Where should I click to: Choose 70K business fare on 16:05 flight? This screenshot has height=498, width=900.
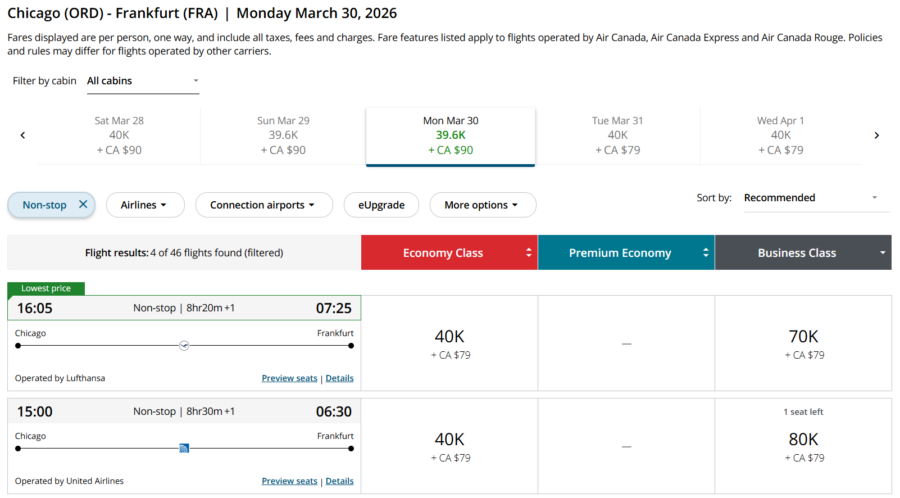click(804, 343)
